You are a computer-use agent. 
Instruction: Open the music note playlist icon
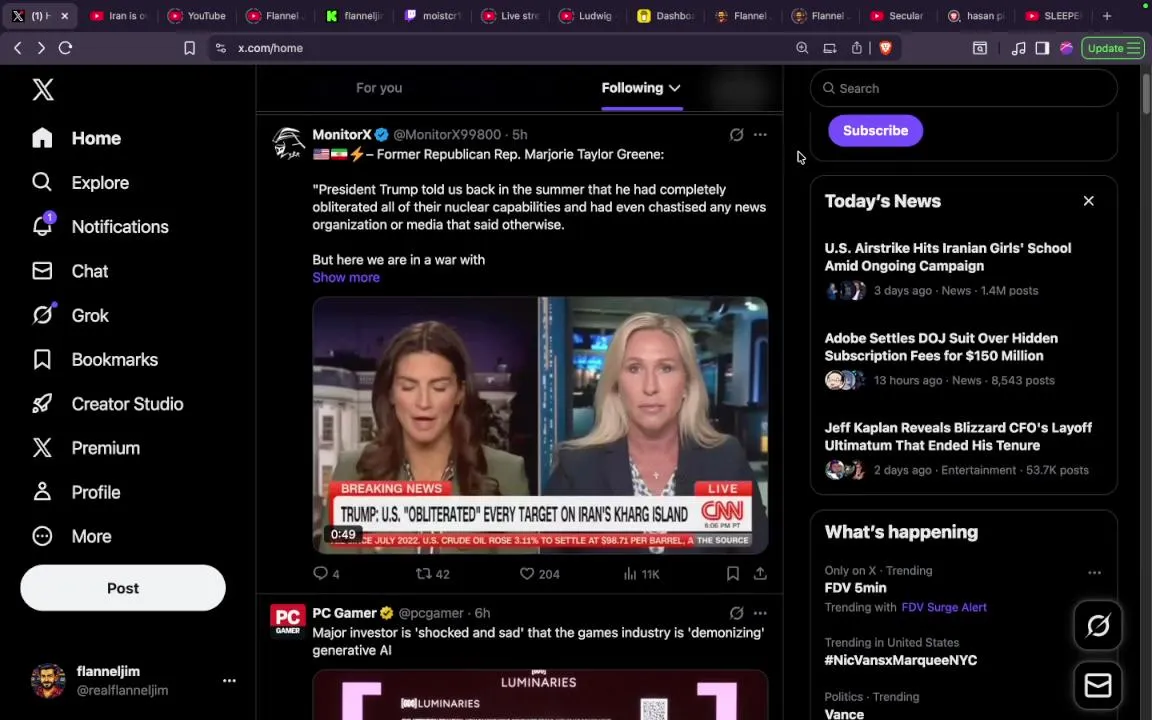(x=1018, y=48)
